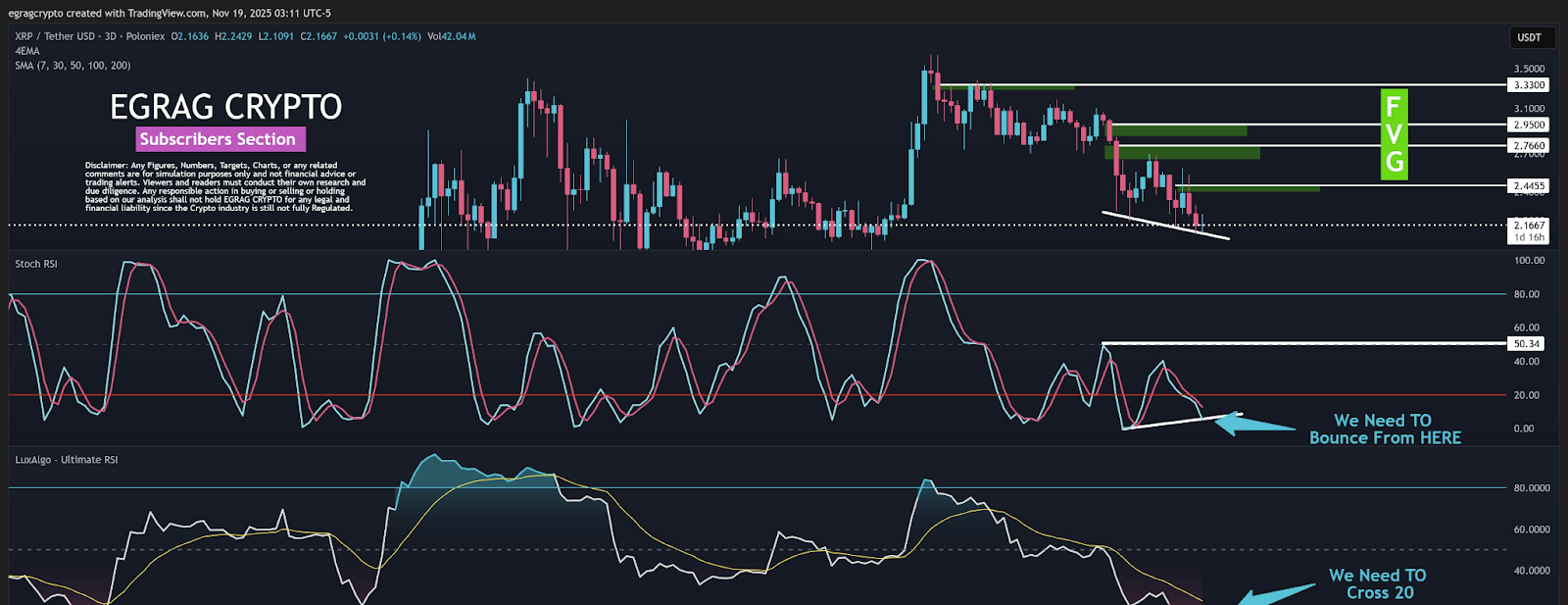Select the 2.7660 price level label
Viewport: 1568px width, 605px height.
(x=1529, y=145)
